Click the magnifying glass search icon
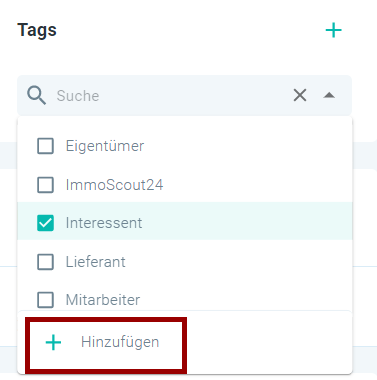The width and height of the screenshot is (377, 380). (36, 95)
